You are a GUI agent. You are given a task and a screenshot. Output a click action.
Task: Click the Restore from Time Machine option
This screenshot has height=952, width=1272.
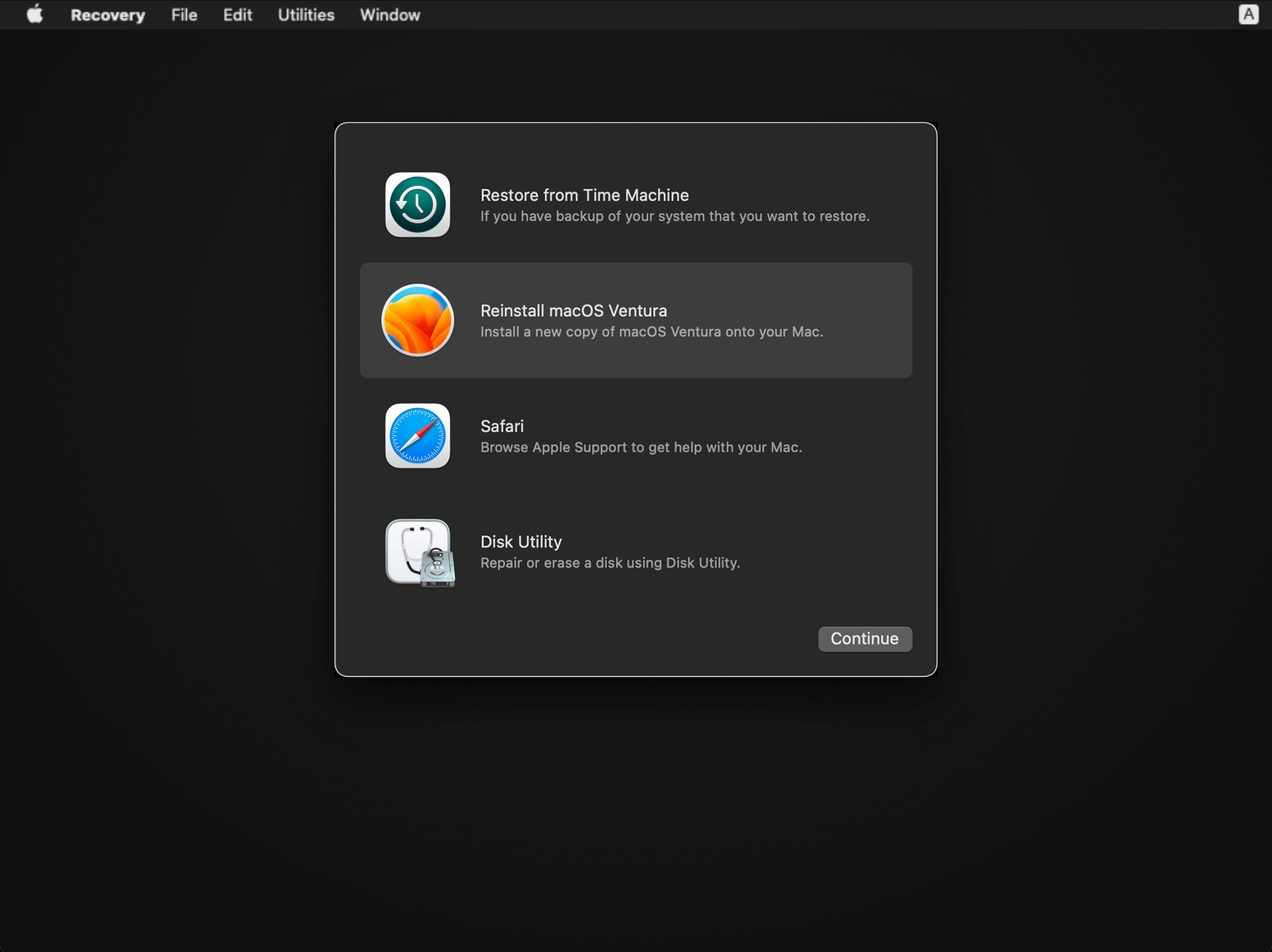coord(636,204)
